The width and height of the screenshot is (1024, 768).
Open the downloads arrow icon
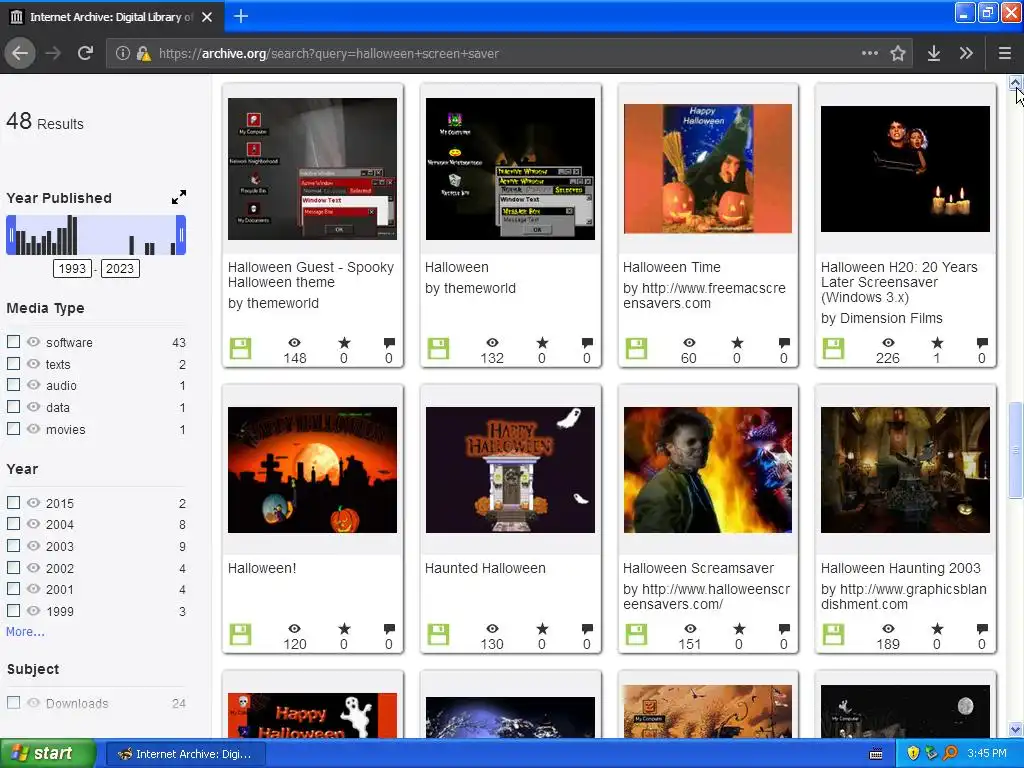(934, 53)
